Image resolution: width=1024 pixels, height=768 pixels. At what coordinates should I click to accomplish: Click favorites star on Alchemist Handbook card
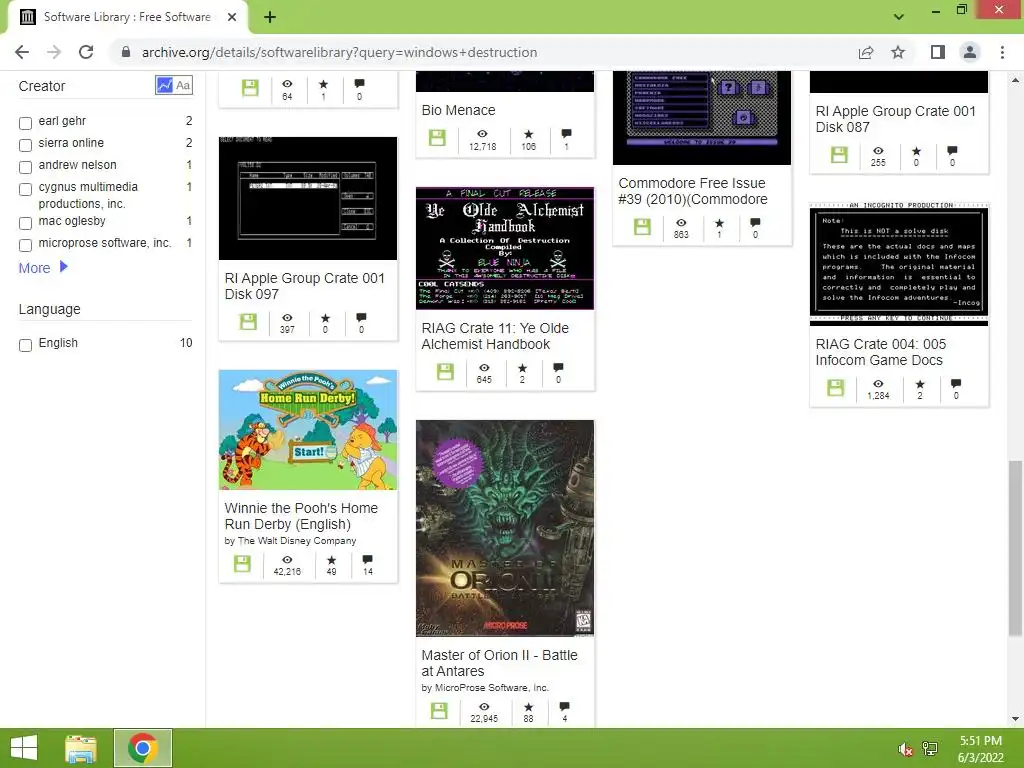coord(522,368)
